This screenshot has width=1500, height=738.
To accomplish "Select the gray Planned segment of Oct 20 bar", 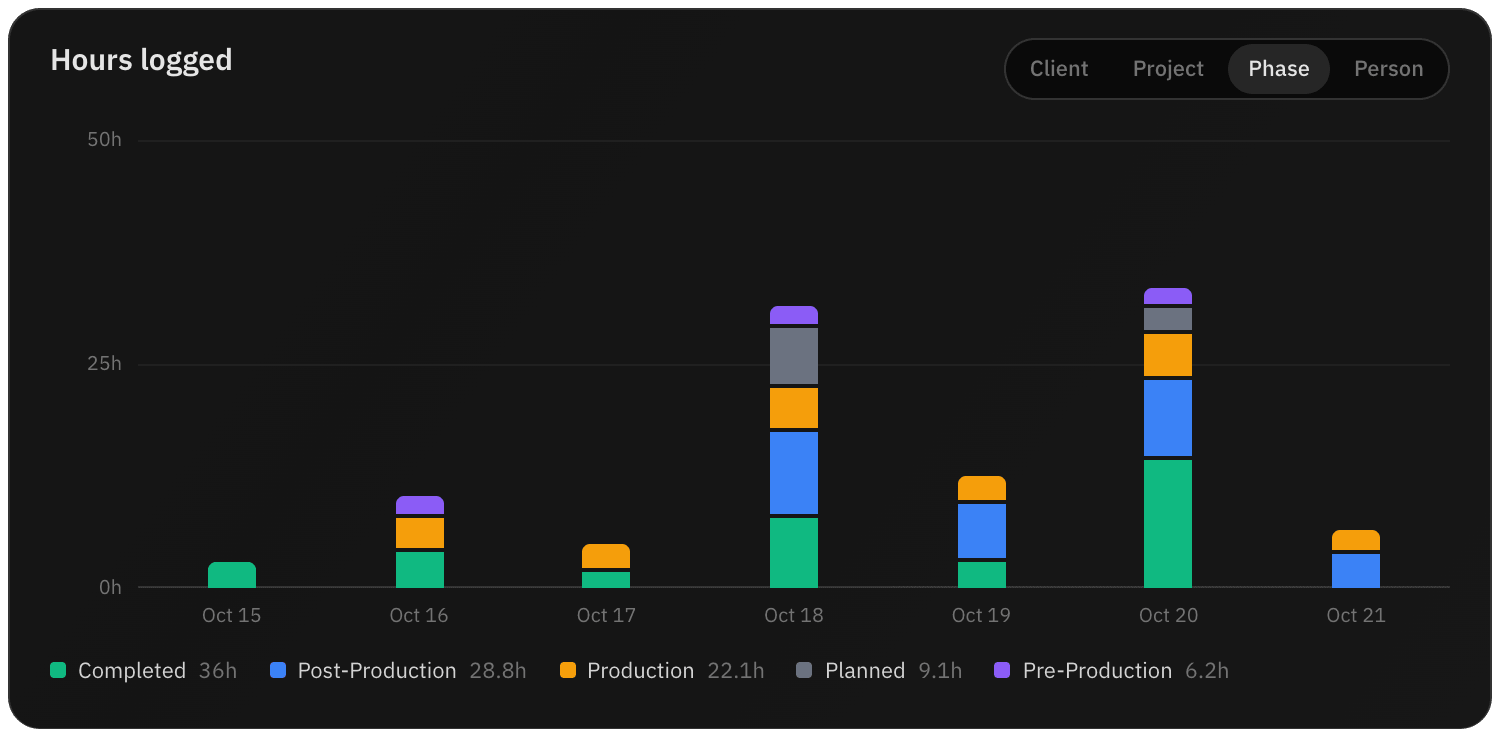I will pyautogui.click(x=1168, y=319).
